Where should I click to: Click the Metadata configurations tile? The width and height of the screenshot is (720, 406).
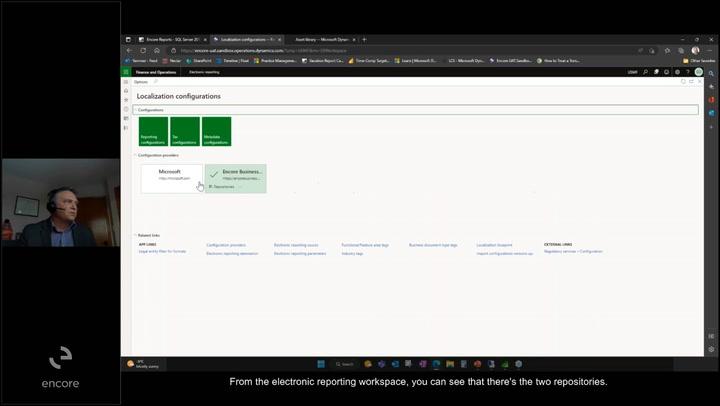[x=217, y=131]
